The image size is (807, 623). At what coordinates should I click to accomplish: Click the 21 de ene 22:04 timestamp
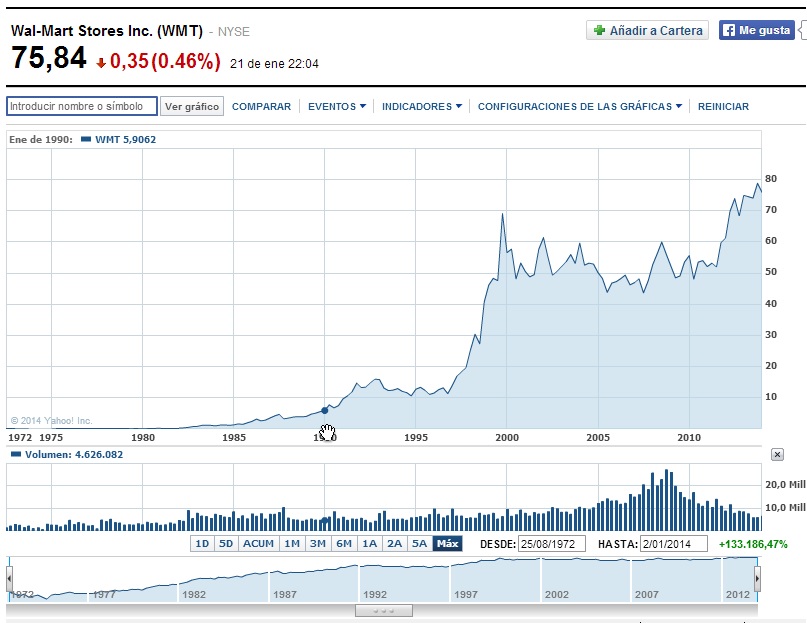[x=274, y=64]
